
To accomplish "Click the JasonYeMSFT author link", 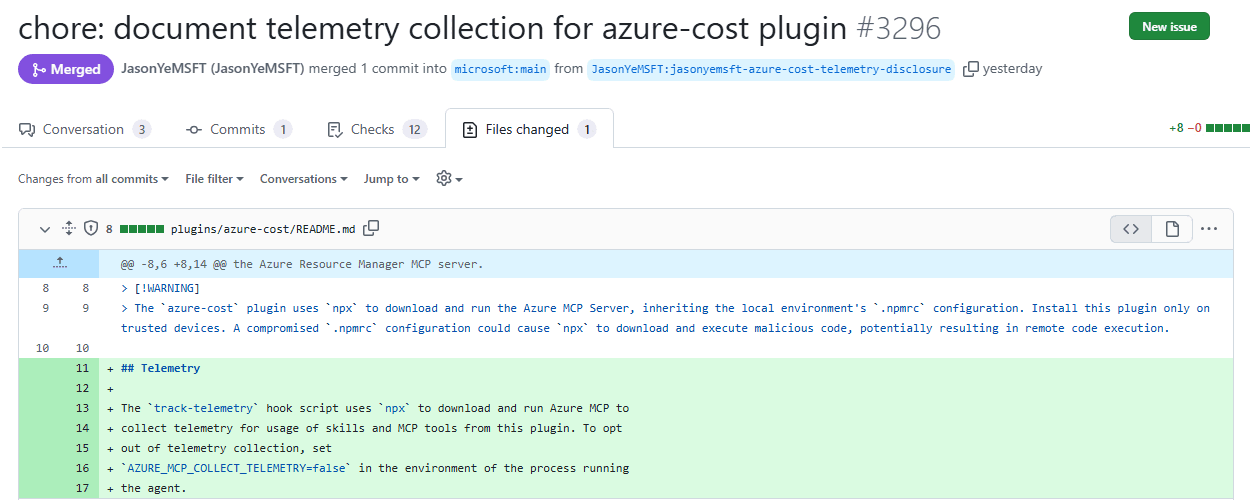I will (212, 69).
